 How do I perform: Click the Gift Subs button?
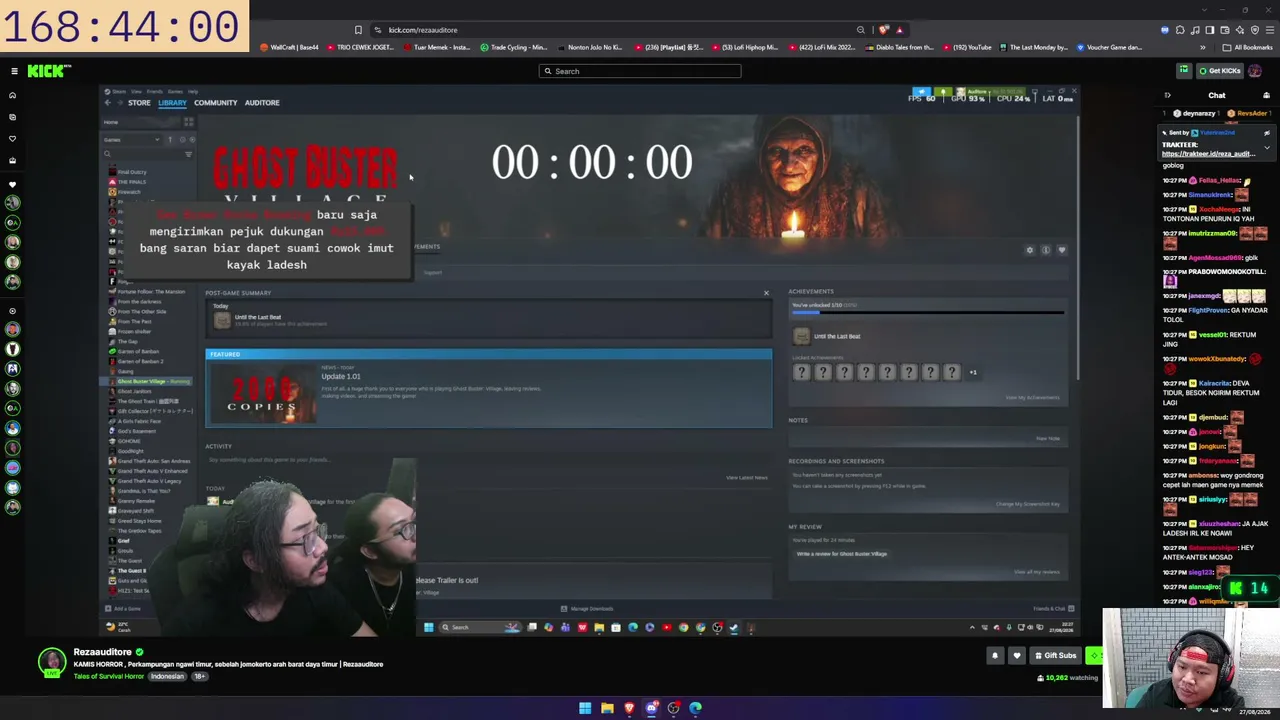1055,656
